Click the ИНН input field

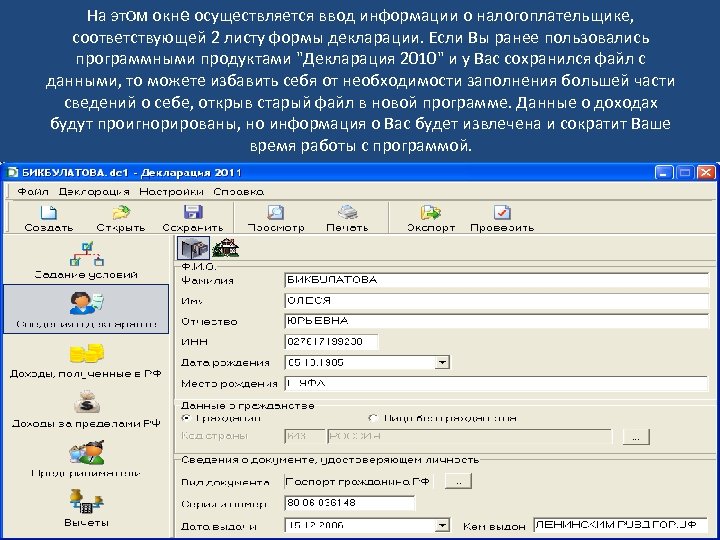332,342
